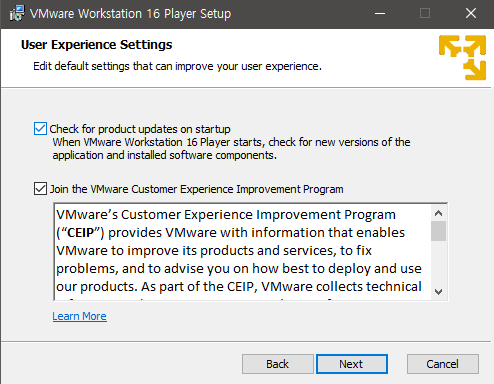Proceed with the Next button
The width and height of the screenshot is (494, 384).
[352, 364]
